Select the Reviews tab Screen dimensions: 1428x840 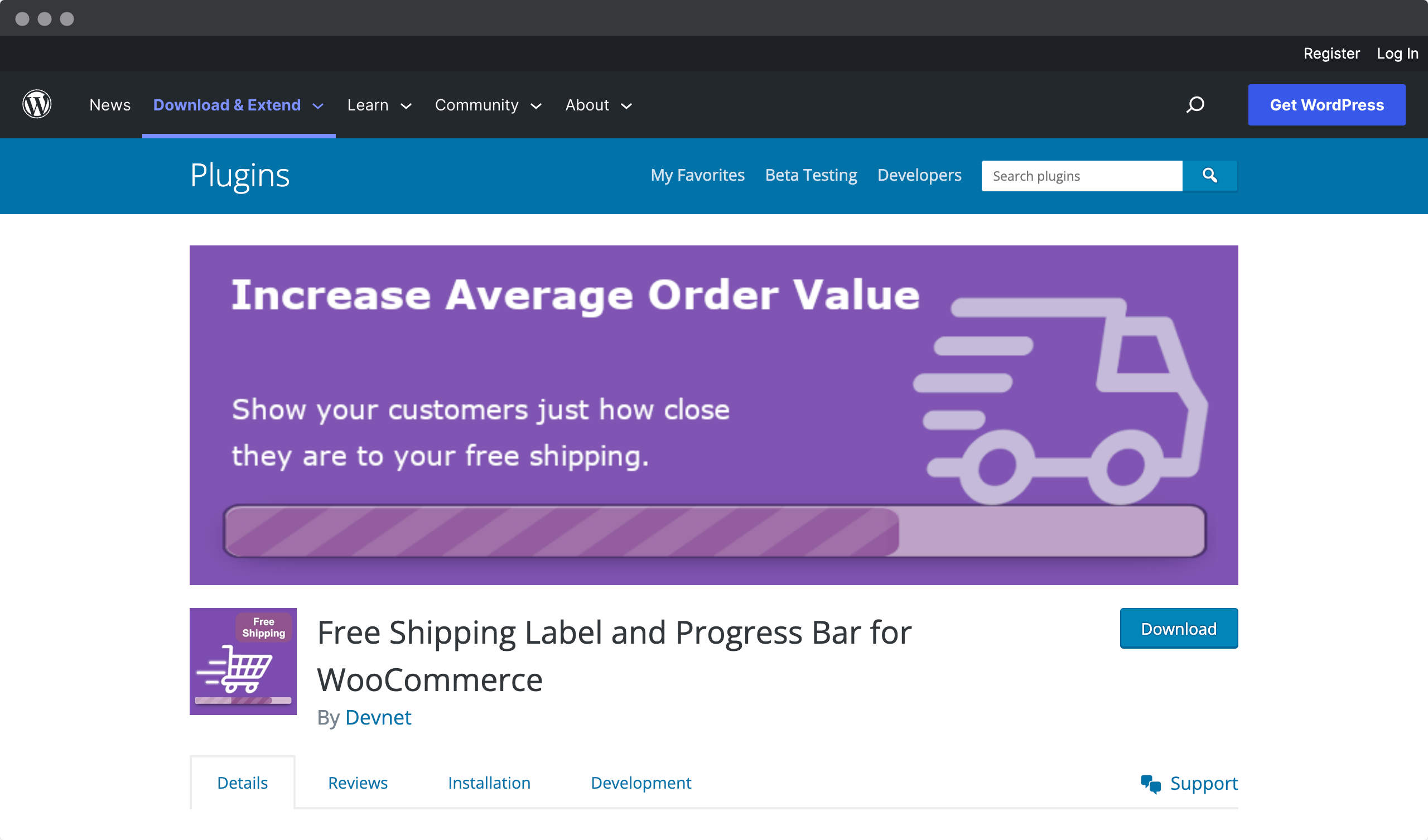pos(357,783)
